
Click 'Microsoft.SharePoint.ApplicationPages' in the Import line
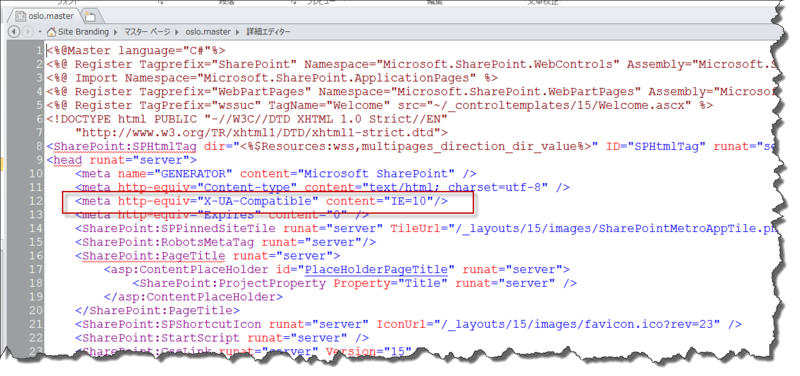338,78
